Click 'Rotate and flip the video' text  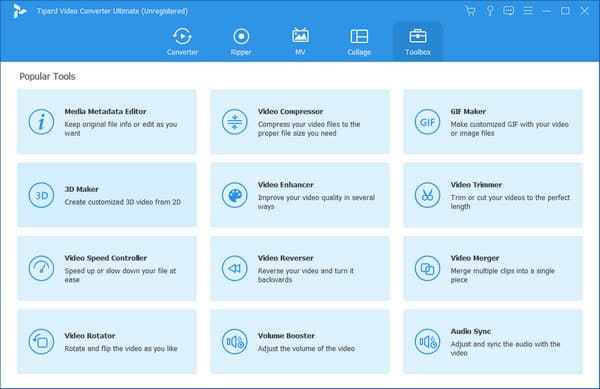pos(121,348)
